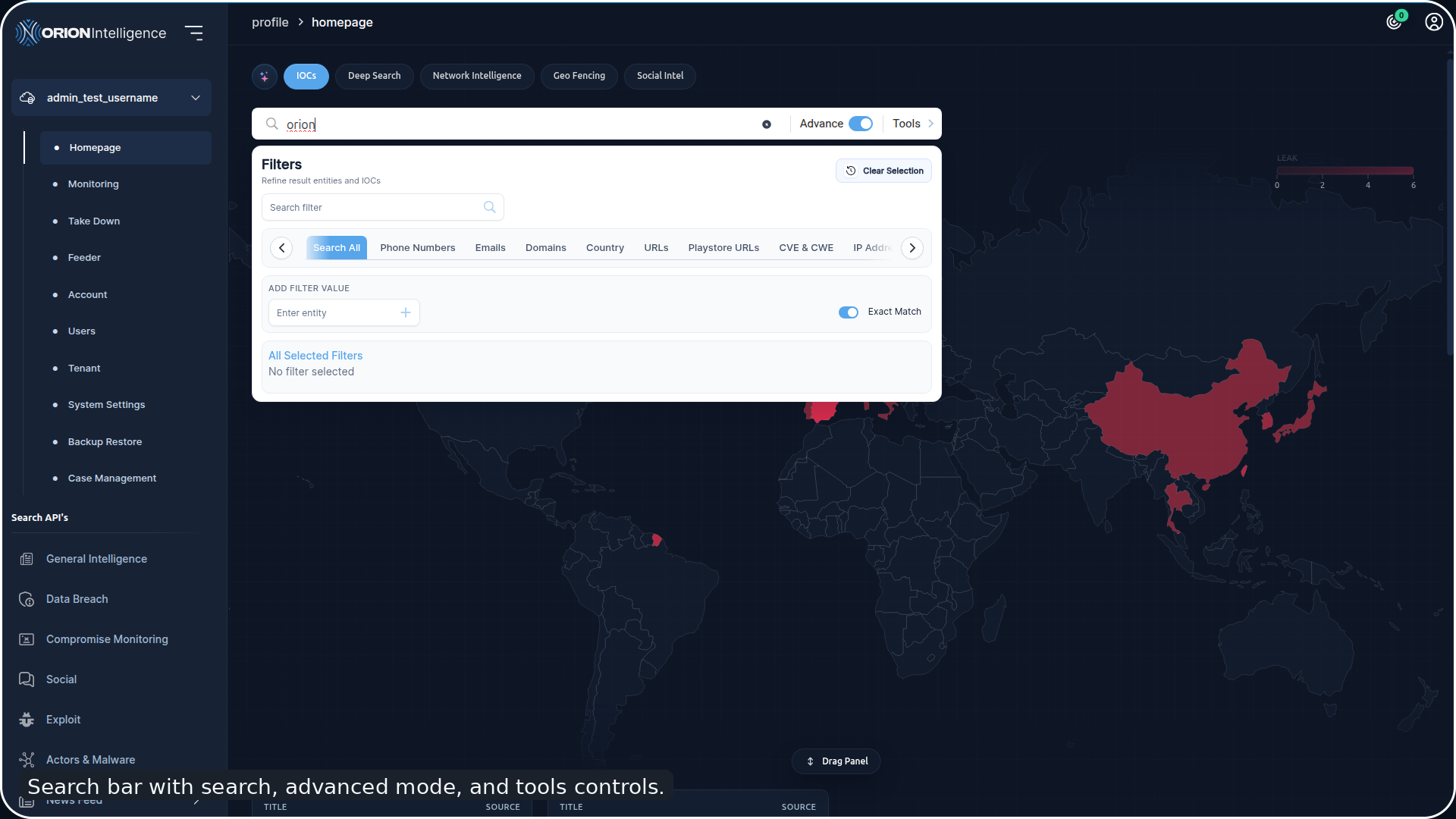The height and width of the screenshot is (819, 1456).
Task: Open the Social search API
Action: (x=61, y=679)
